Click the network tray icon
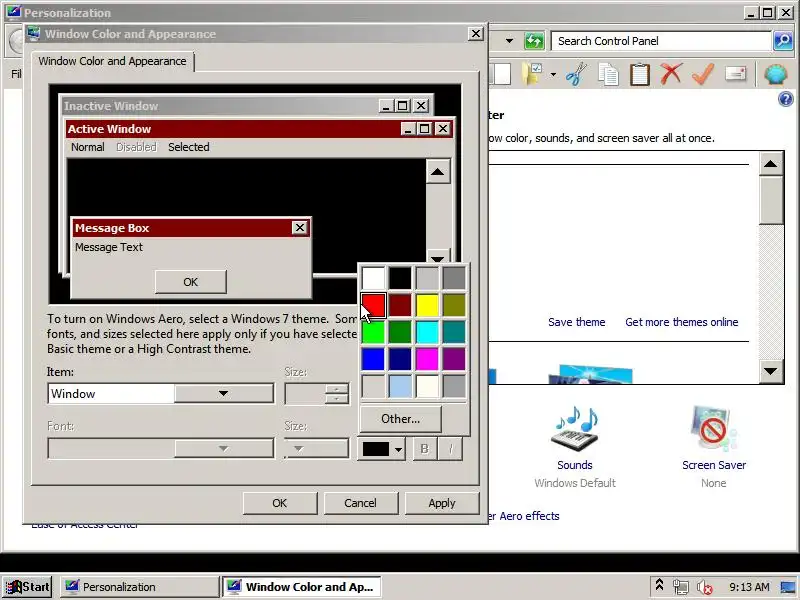Viewport: 800px width, 600px height. click(681, 587)
